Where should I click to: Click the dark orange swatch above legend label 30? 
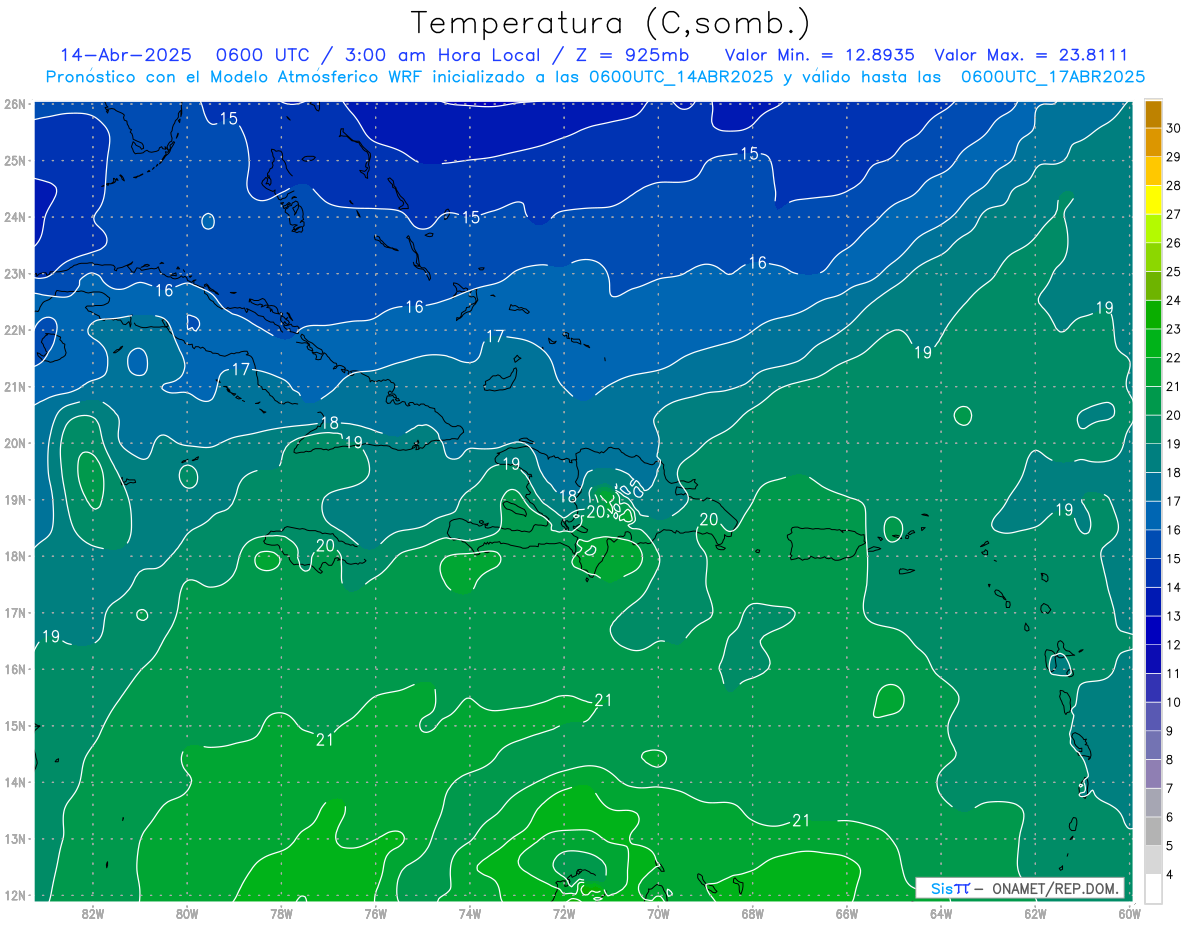1154,114
